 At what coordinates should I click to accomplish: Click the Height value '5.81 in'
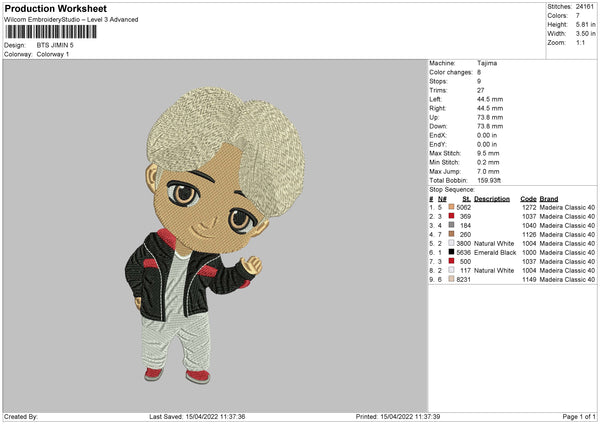[585, 24]
